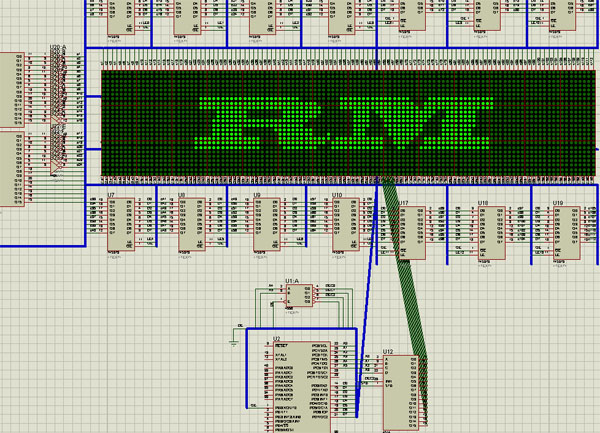Click the U1:A reference label text
Screen dimensions: 600x433
tap(292, 281)
